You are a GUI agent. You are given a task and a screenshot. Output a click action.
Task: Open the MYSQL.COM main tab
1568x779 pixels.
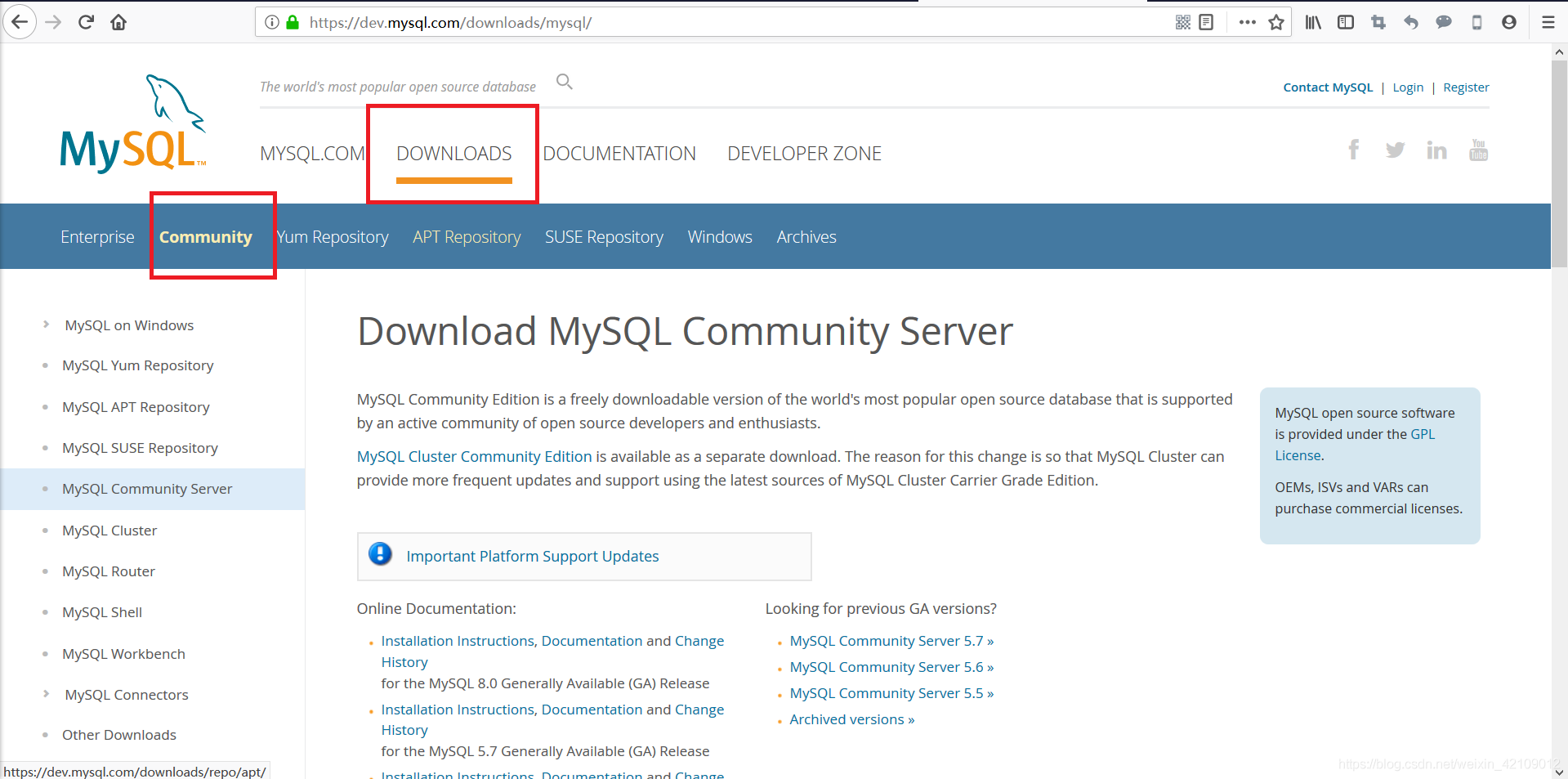[312, 154]
